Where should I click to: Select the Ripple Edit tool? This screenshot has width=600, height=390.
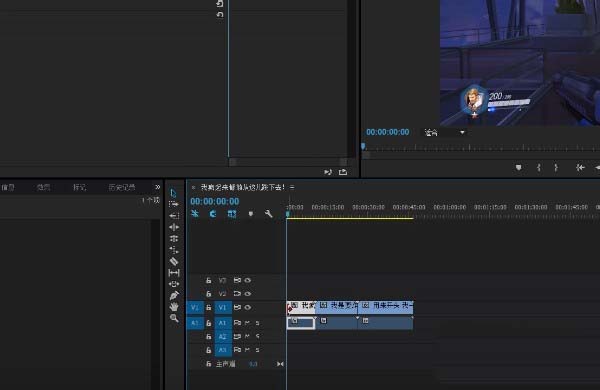tap(174, 227)
